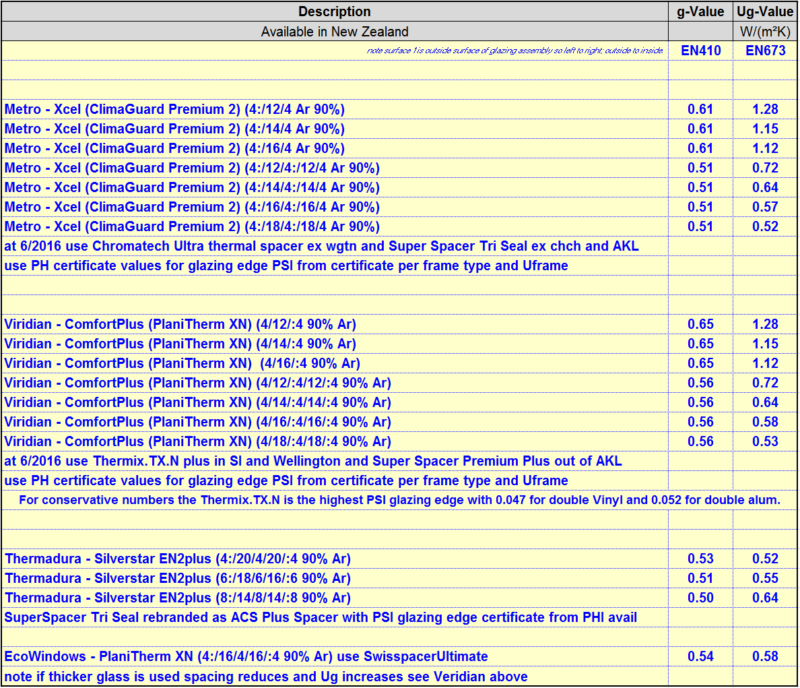This screenshot has height=688, width=800.
Task: Click Ug-Value 0.53 for Viridian 4/18/:4/18/:4
Action: (x=765, y=441)
